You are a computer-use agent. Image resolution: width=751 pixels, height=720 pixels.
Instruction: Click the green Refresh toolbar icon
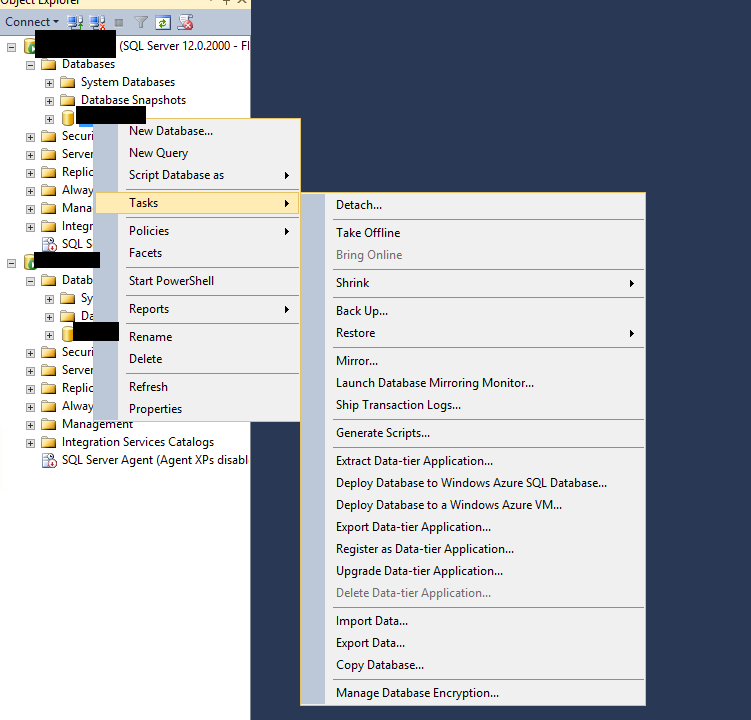(x=163, y=23)
